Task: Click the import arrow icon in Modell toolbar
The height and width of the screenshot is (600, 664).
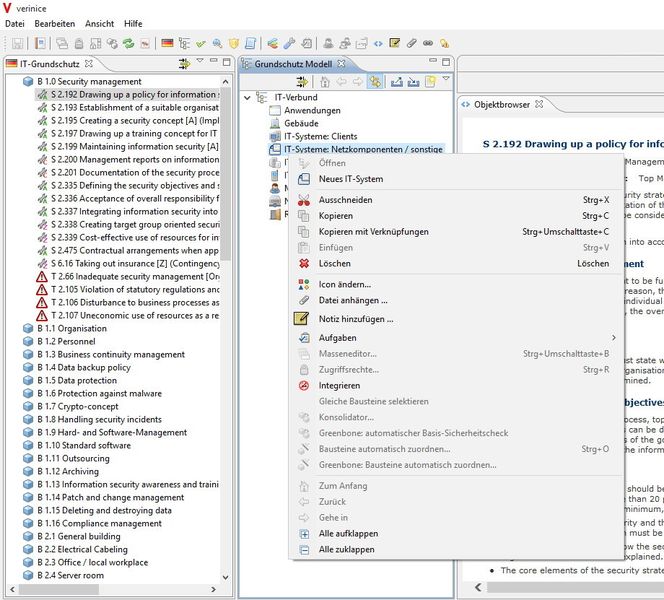Action: click(x=413, y=81)
